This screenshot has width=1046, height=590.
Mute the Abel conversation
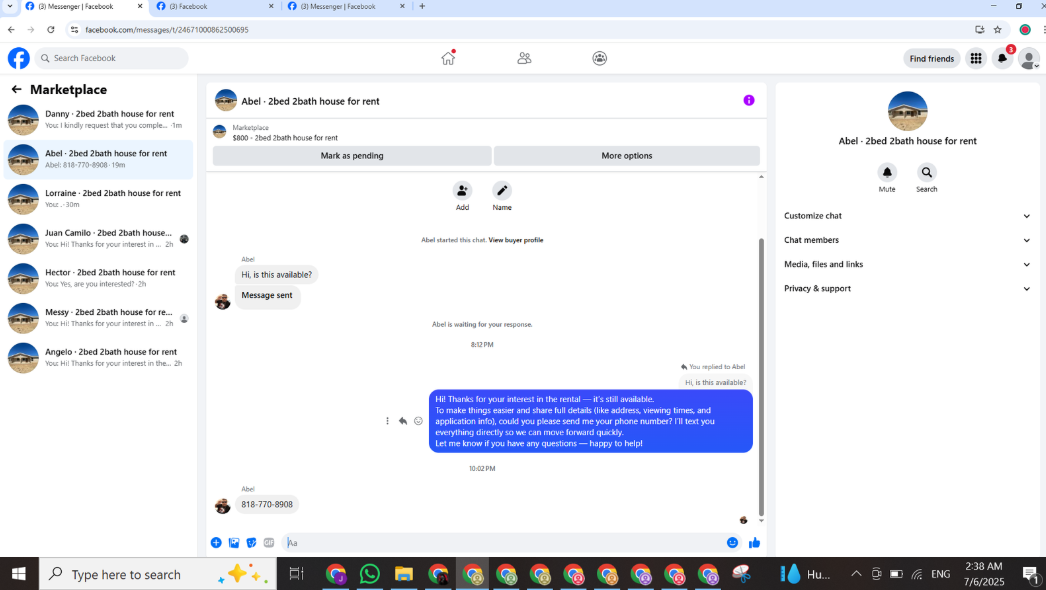point(887,172)
